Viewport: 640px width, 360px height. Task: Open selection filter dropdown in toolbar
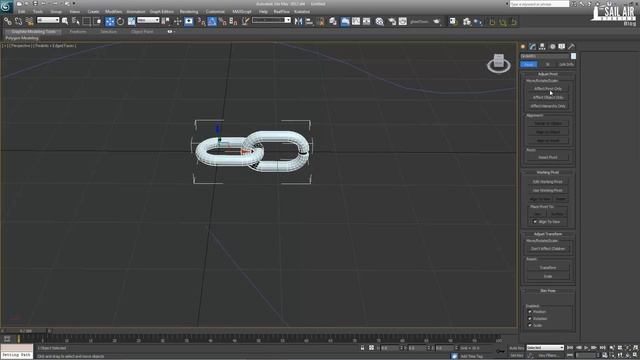[48, 20]
